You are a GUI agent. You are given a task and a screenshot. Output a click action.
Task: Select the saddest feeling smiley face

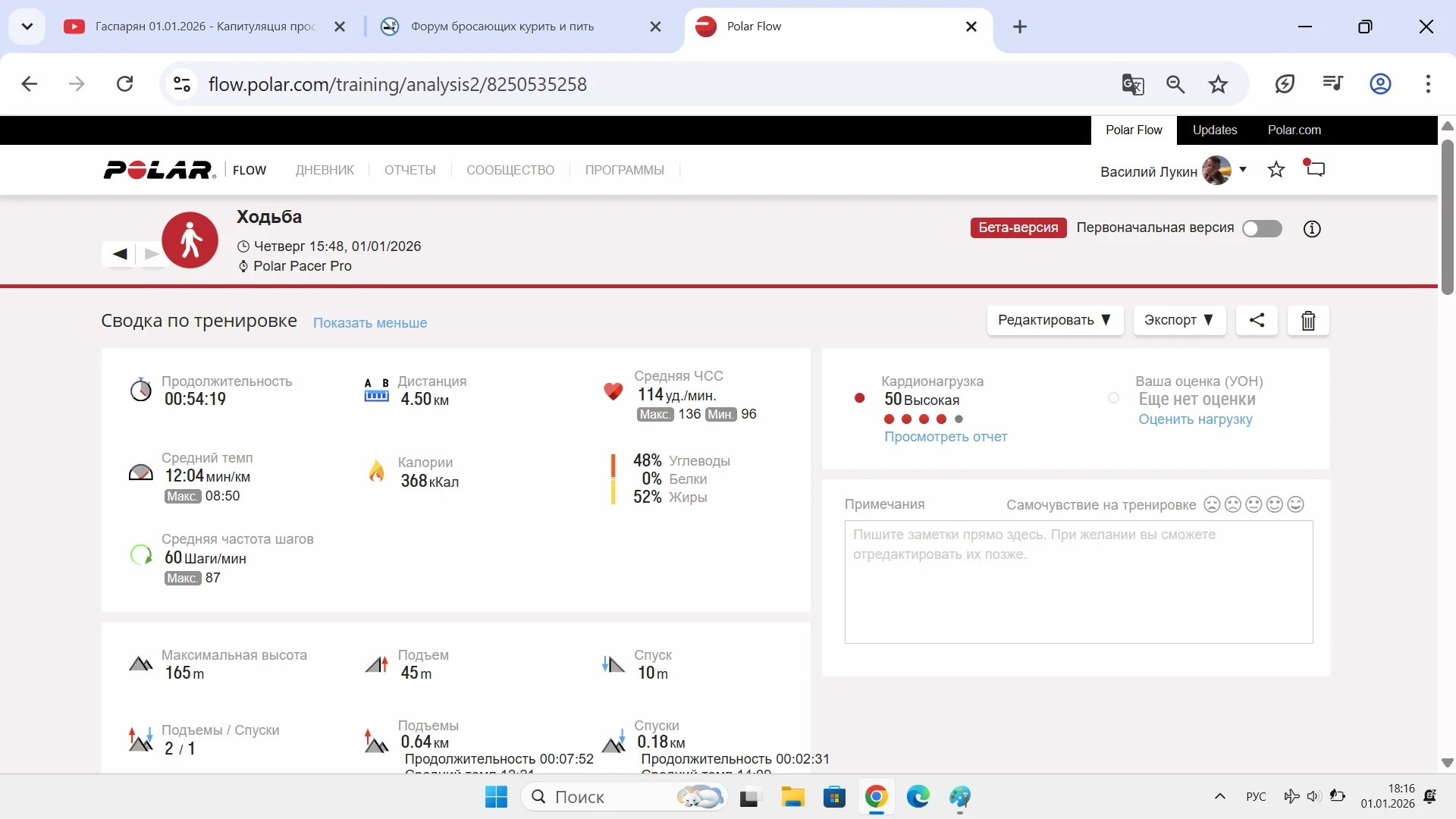click(1212, 504)
